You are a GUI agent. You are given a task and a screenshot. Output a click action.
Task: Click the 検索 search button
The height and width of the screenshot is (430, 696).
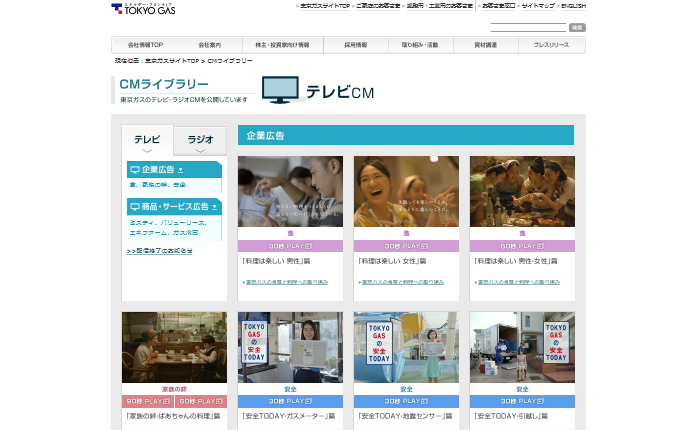point(577,28)
